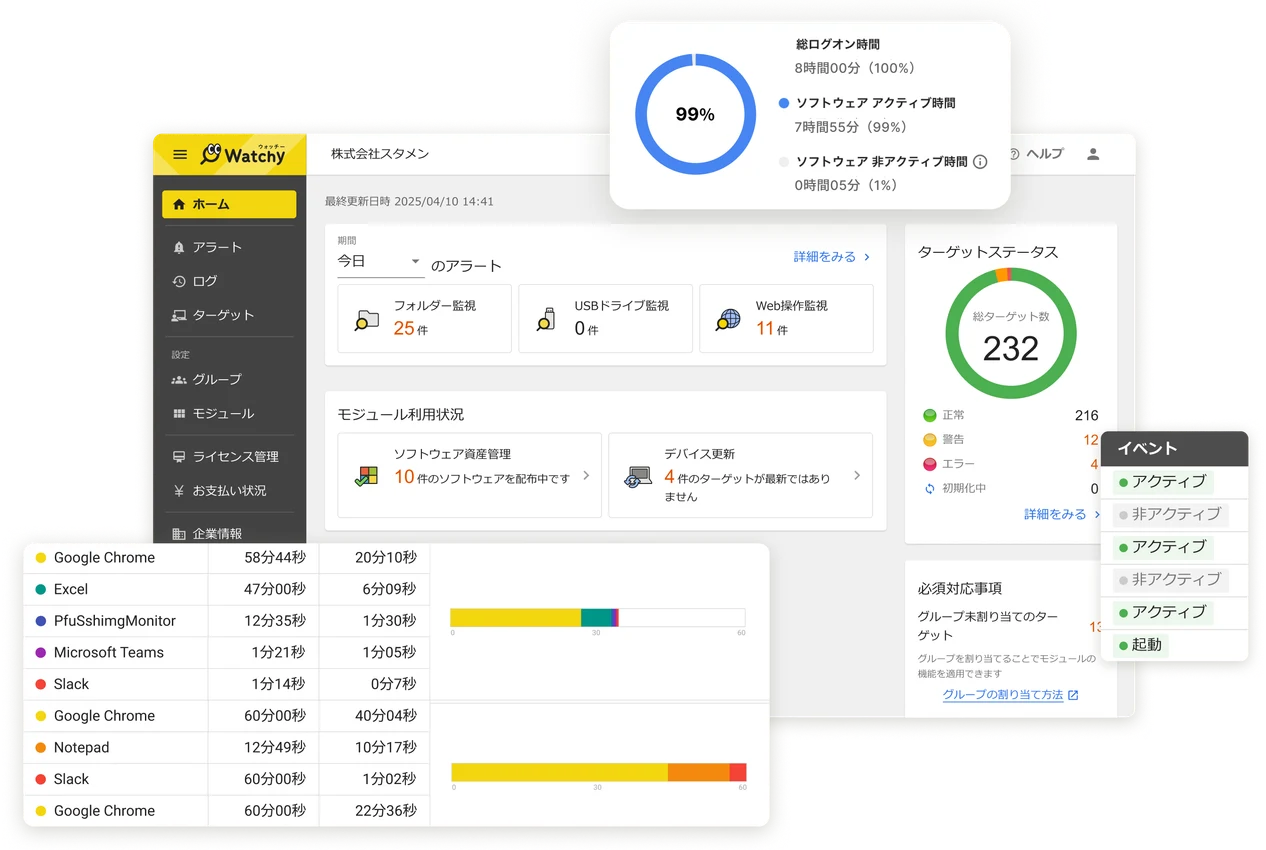Click 詳細をみる link under target status
This screenshot has width=1266, height=850.
[1062, 514]
